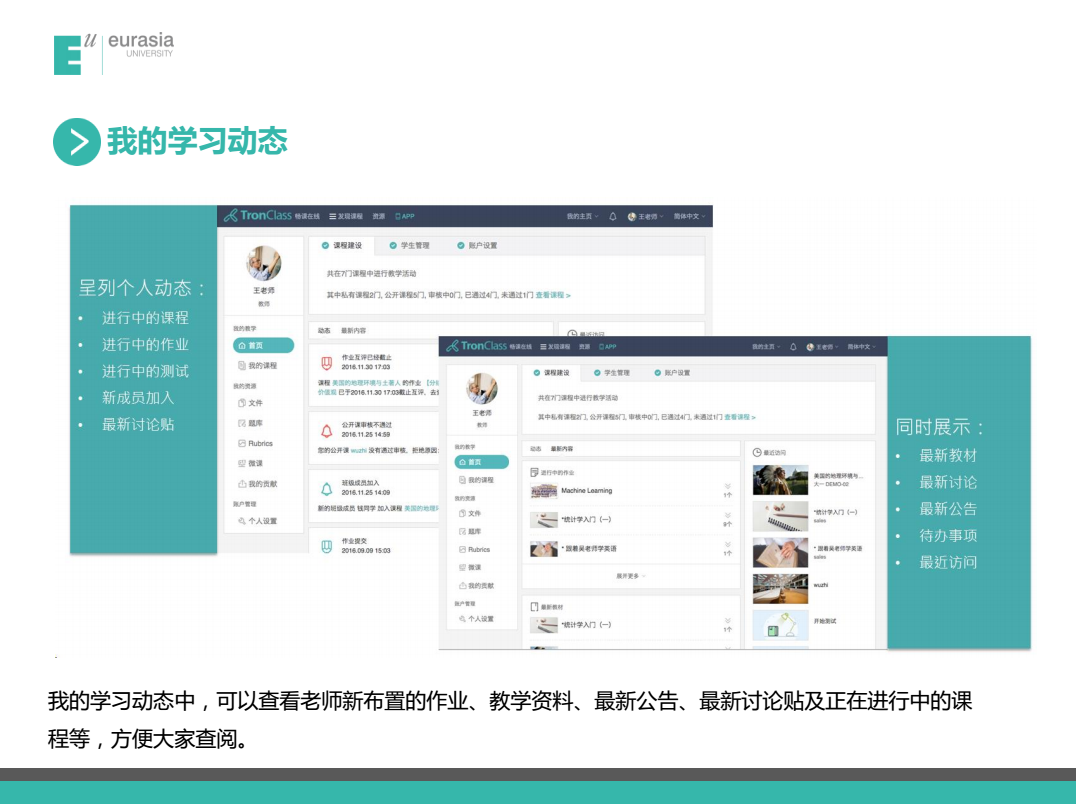Open Rubrics in the rear window sidebar
This screenshot has height=804, width=1076.
tap(255, 444)
